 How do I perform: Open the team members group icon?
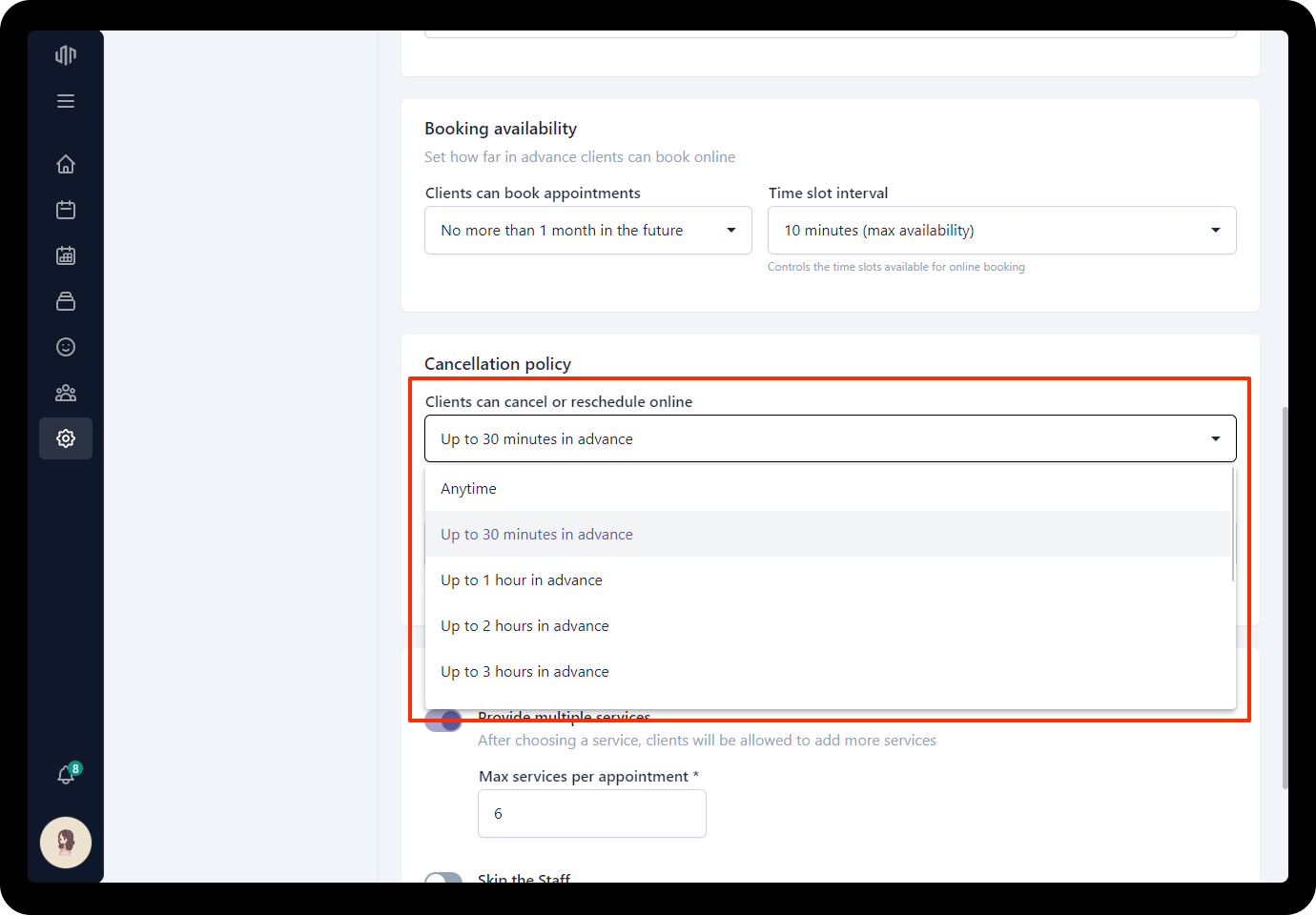coord(66,393)
